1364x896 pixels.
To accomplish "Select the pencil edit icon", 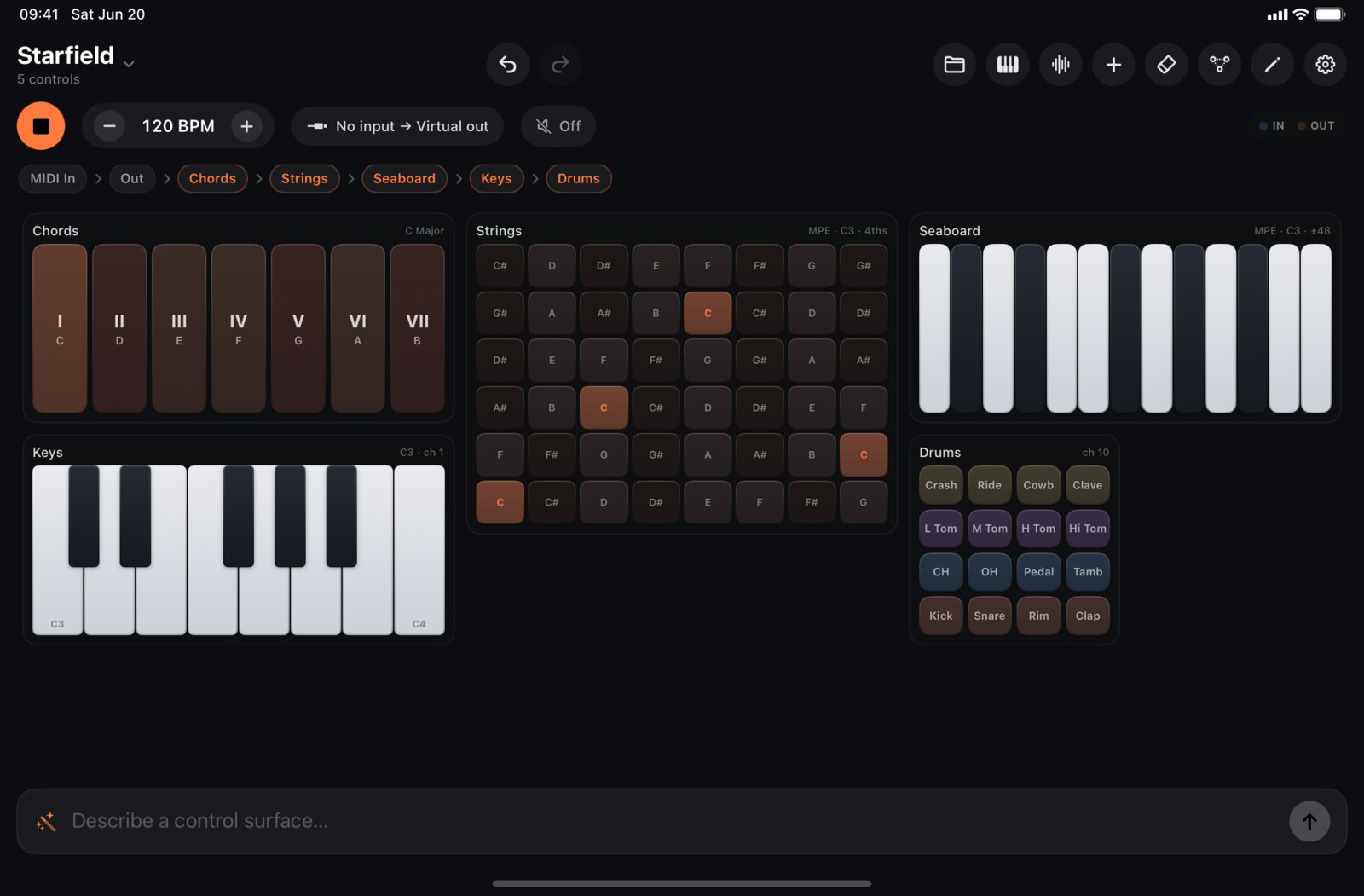I will click(1272, 64).
